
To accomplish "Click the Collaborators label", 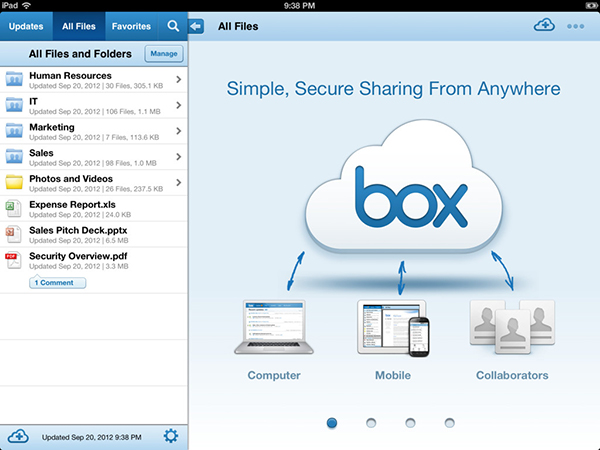I will pyautogui.click(x=512, y=375).
